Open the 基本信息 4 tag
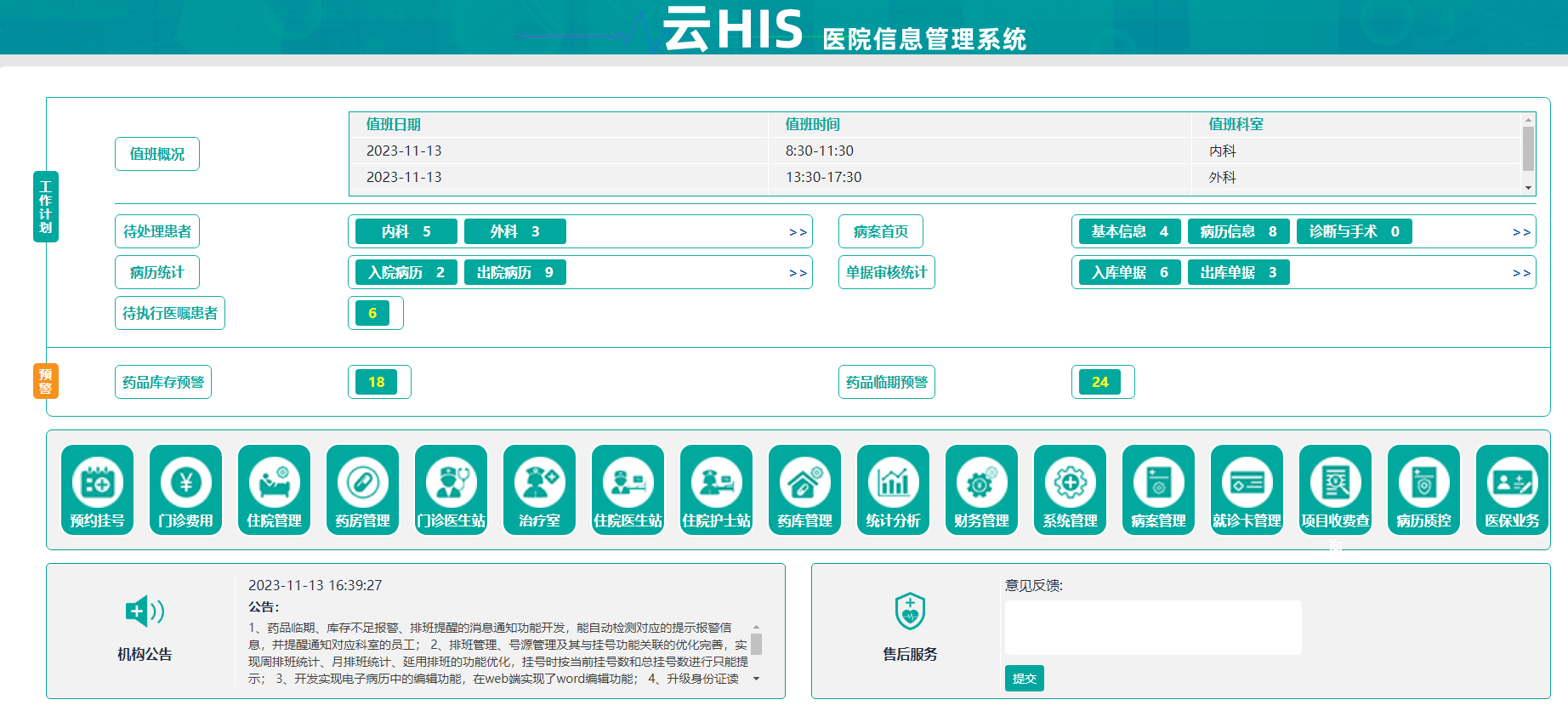The height and width of the screenshot is (711, 1568). pyautogui.click(x=1130, y=231)
